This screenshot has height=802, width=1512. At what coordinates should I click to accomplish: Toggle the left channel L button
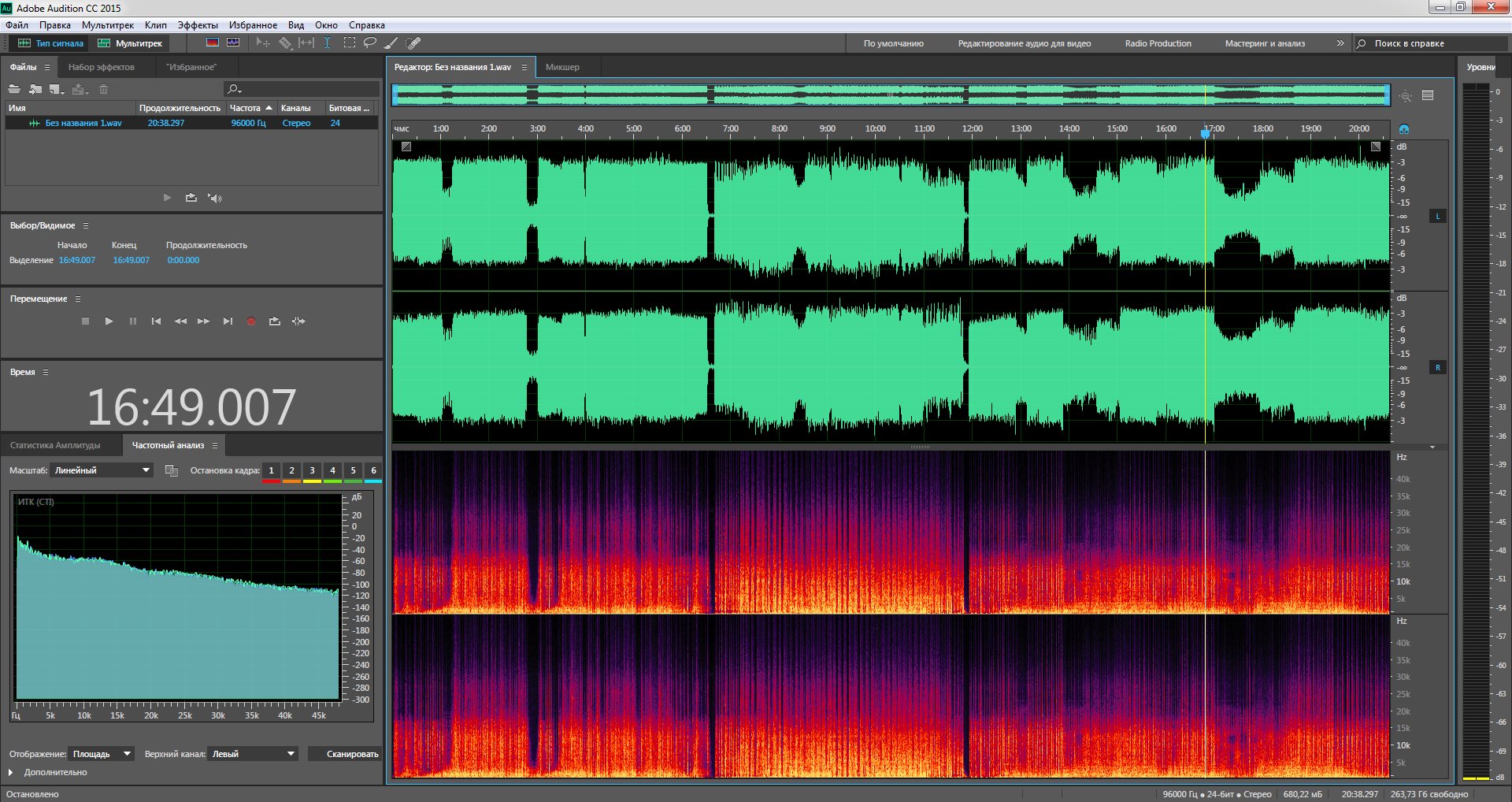1437,217
